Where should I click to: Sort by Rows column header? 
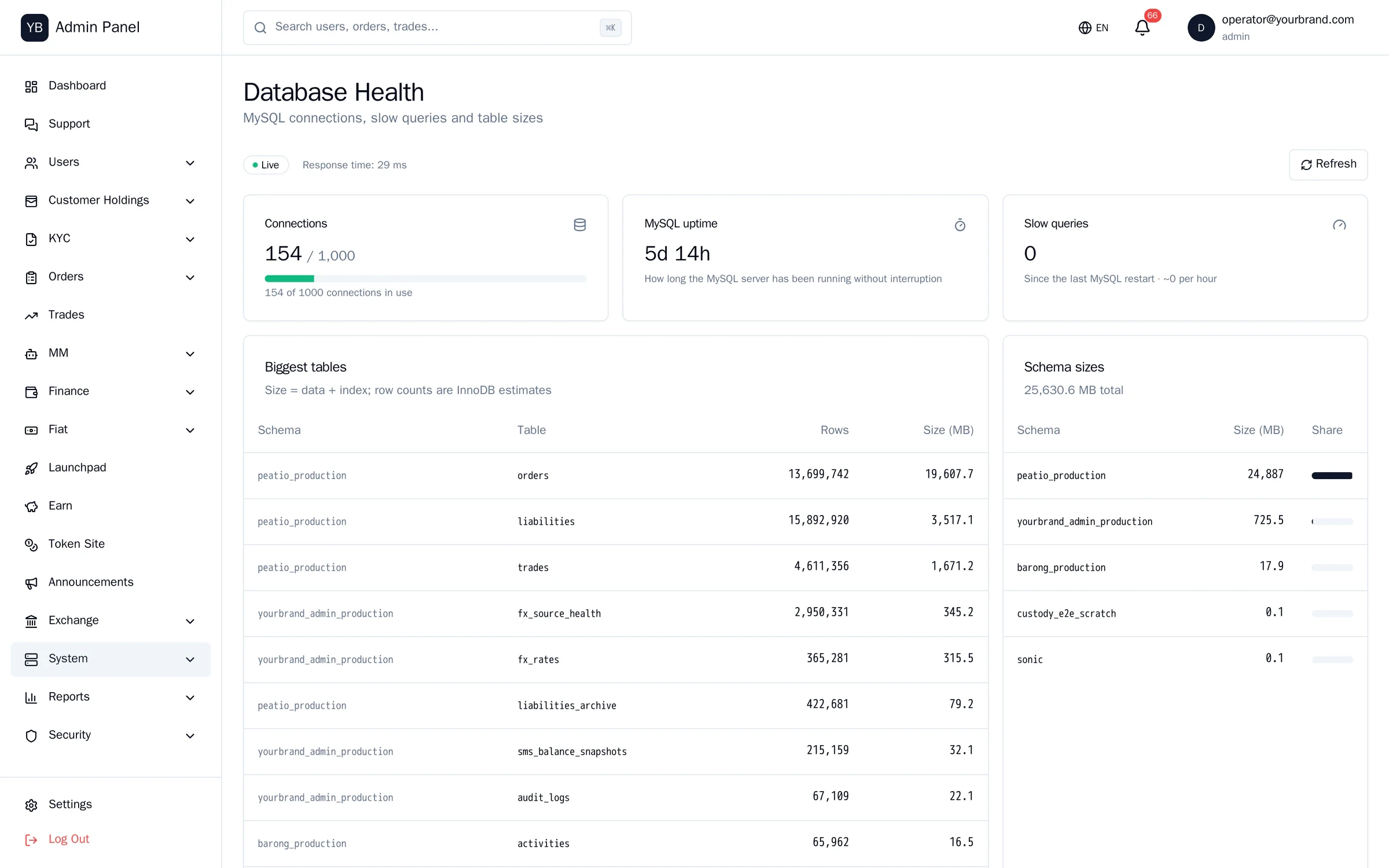[x=834, y=430]
